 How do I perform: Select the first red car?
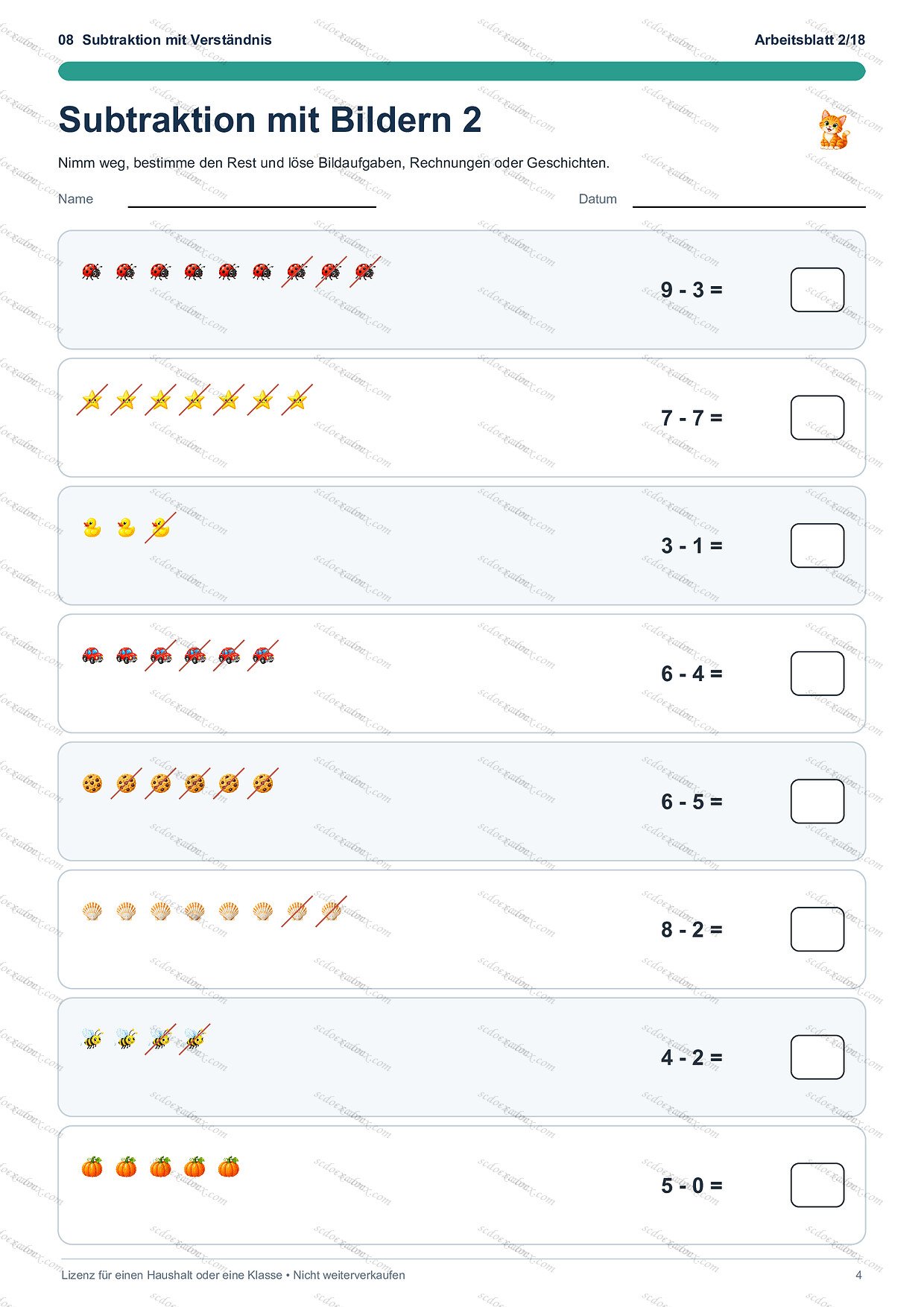tap(92, 655)
